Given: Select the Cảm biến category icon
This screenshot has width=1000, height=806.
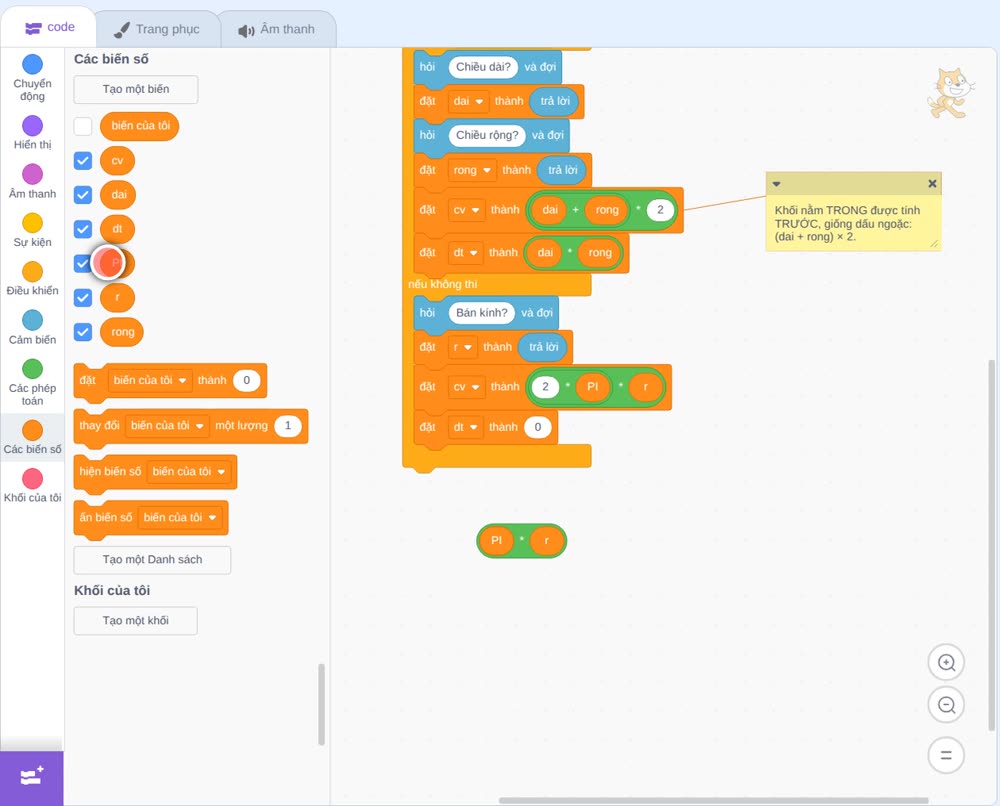Looking at the screenshot, I should tap(33, 320).
